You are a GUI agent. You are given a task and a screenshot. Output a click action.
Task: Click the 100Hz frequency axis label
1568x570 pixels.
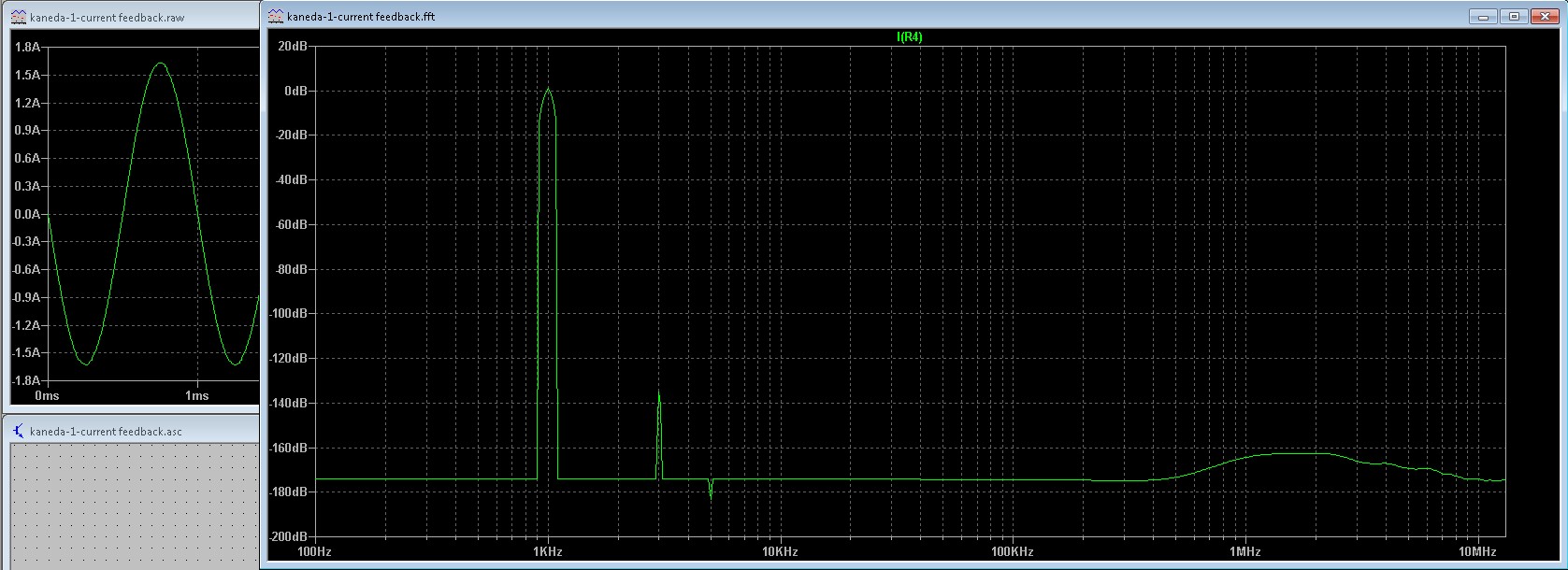coord(313,552)
